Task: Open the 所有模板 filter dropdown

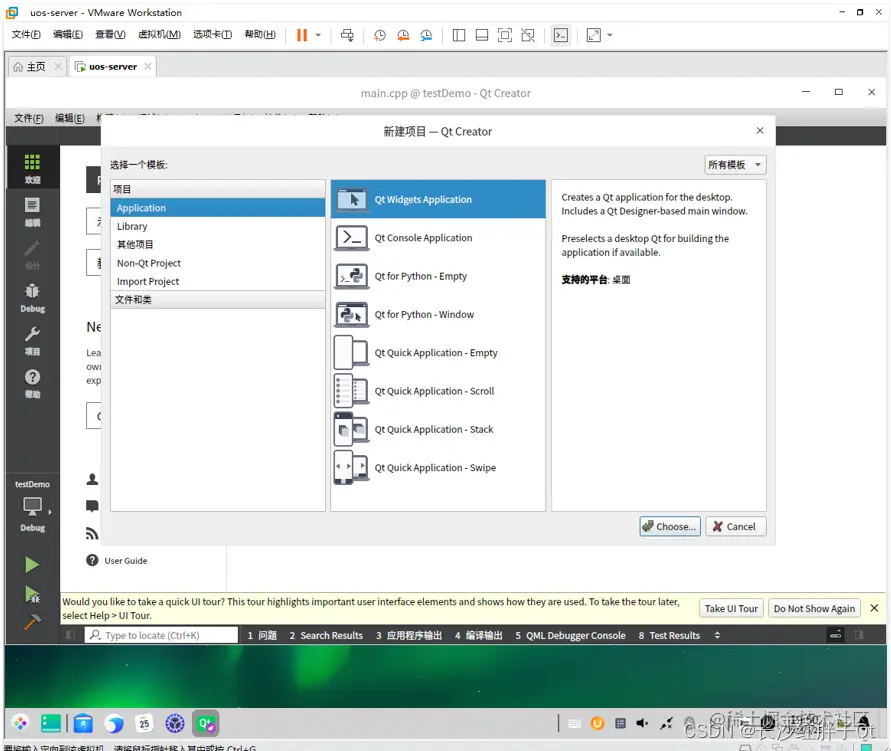Action: click(x=735, y=165)
